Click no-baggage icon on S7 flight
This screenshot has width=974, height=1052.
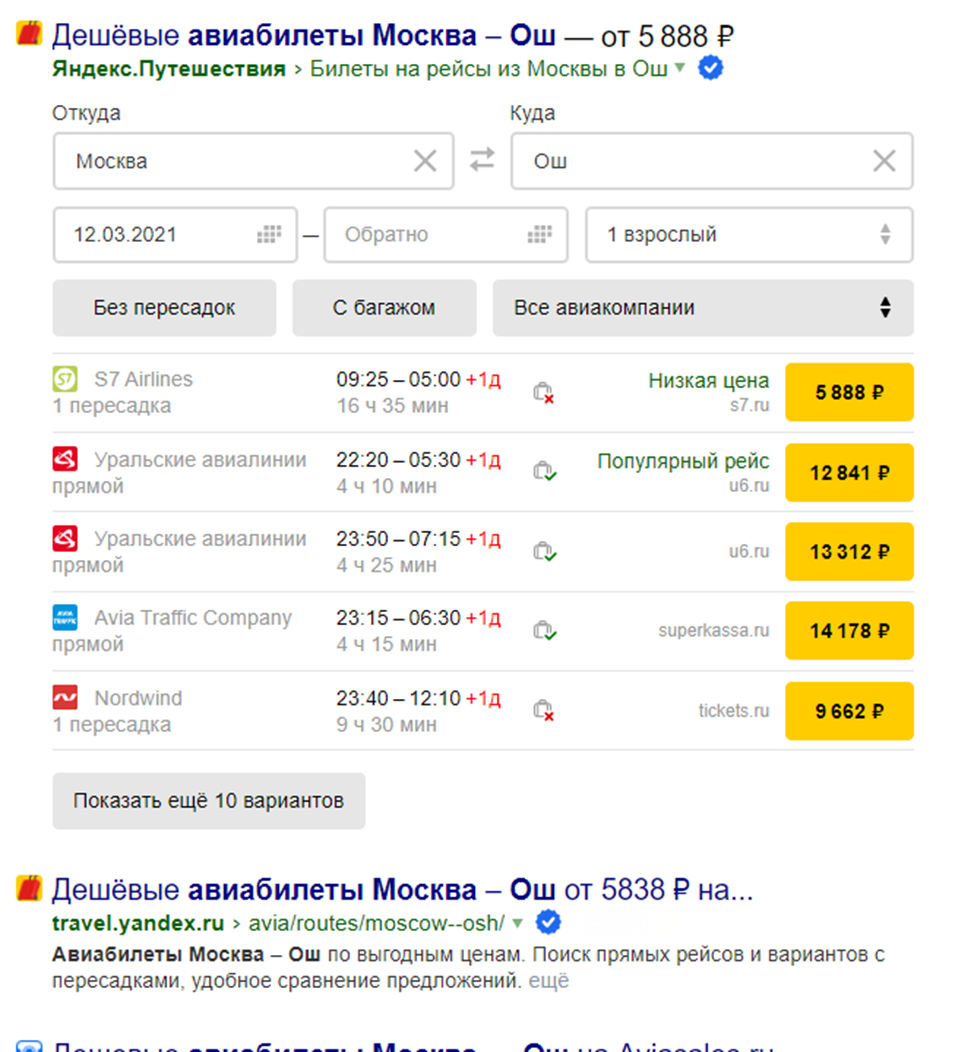click(543, 393)
